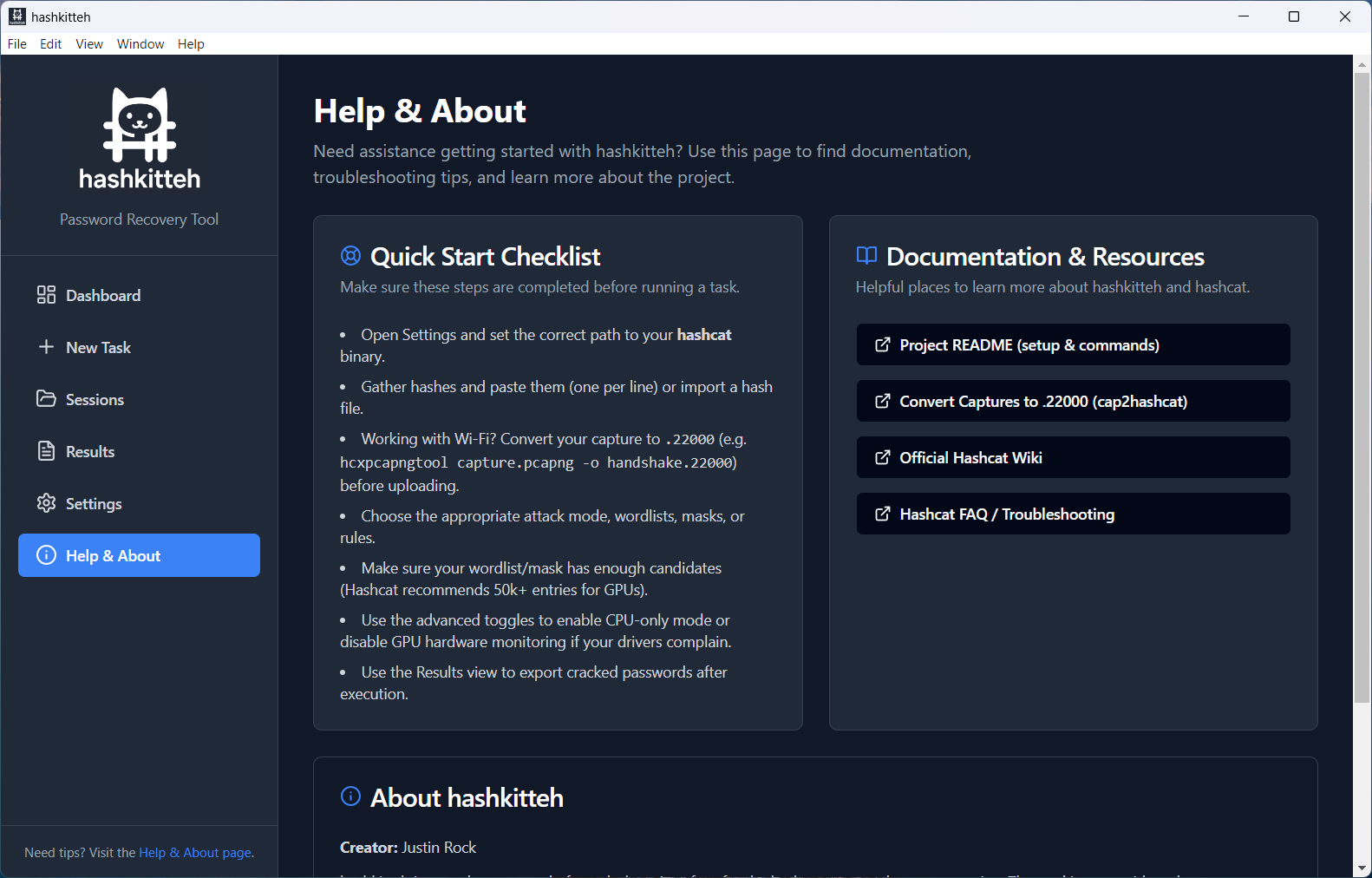Viewport: 1372px width, 878px height.
Task: Open the Help menu in menu bar
Action: tap(191, 44)
